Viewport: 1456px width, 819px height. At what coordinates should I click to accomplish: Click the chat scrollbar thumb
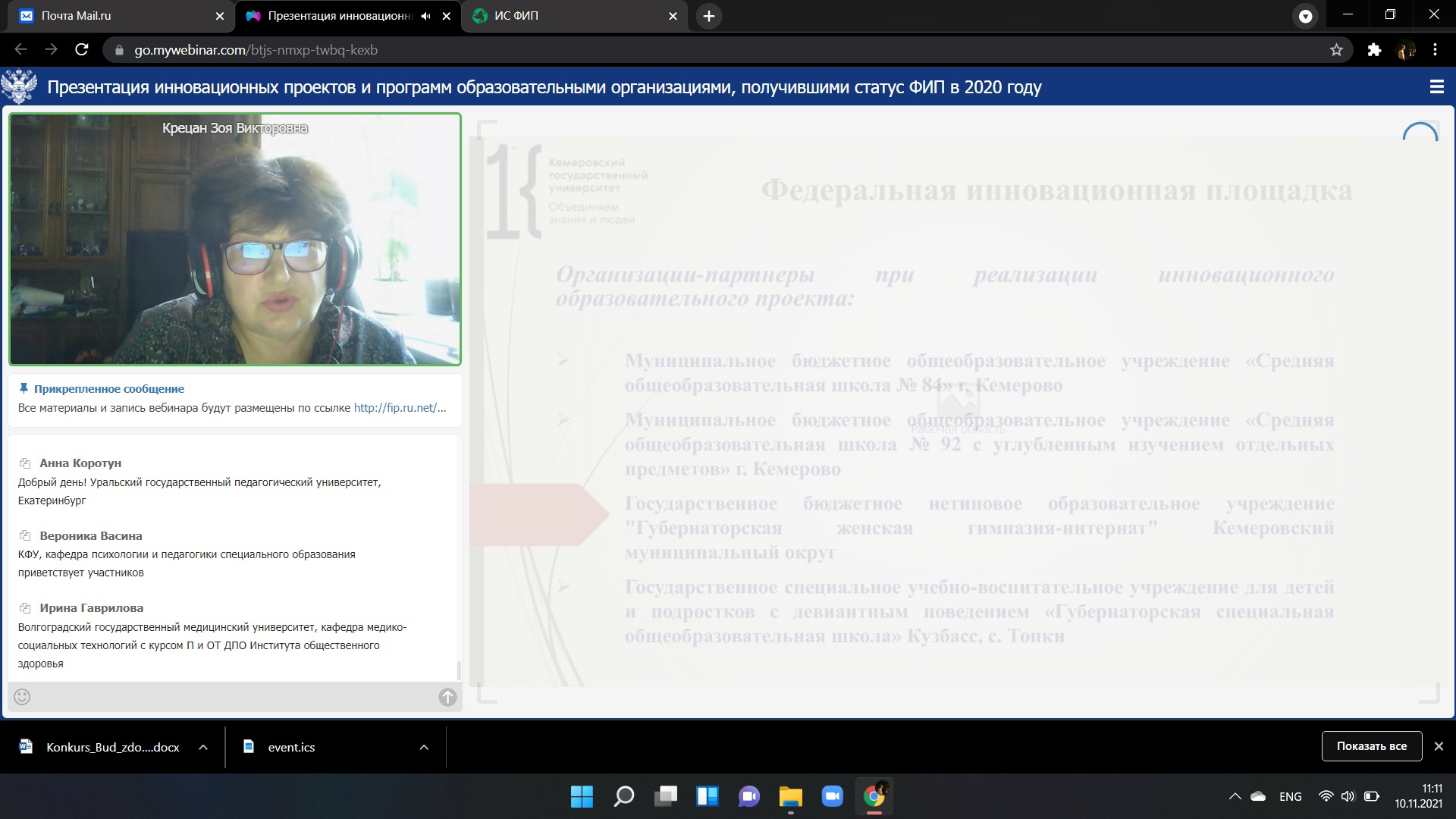458,670
